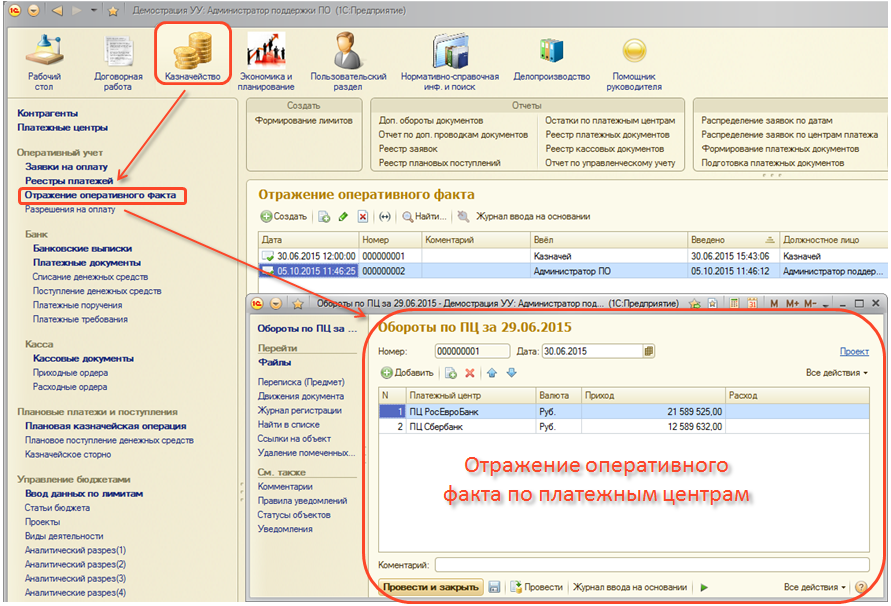Click the save diskette icon beside Провести и закрыть
Viewport: 891px width, 606px height.
click(494, 587)
